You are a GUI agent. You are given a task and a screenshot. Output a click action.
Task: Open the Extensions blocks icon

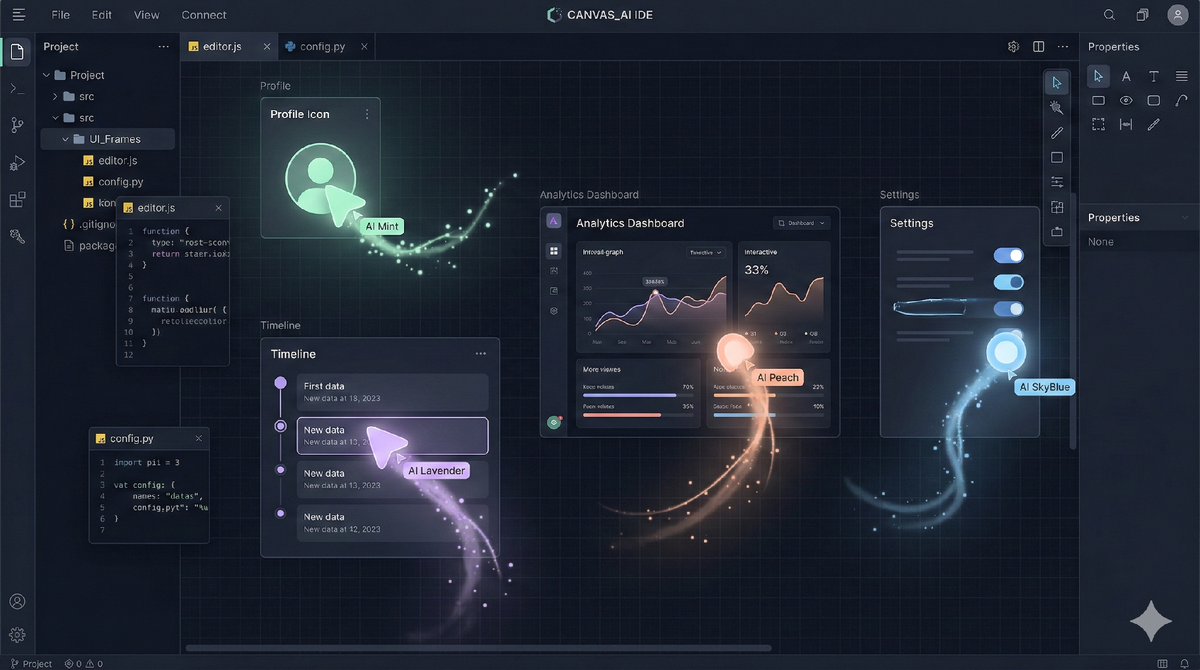click(x=17, y=199)
